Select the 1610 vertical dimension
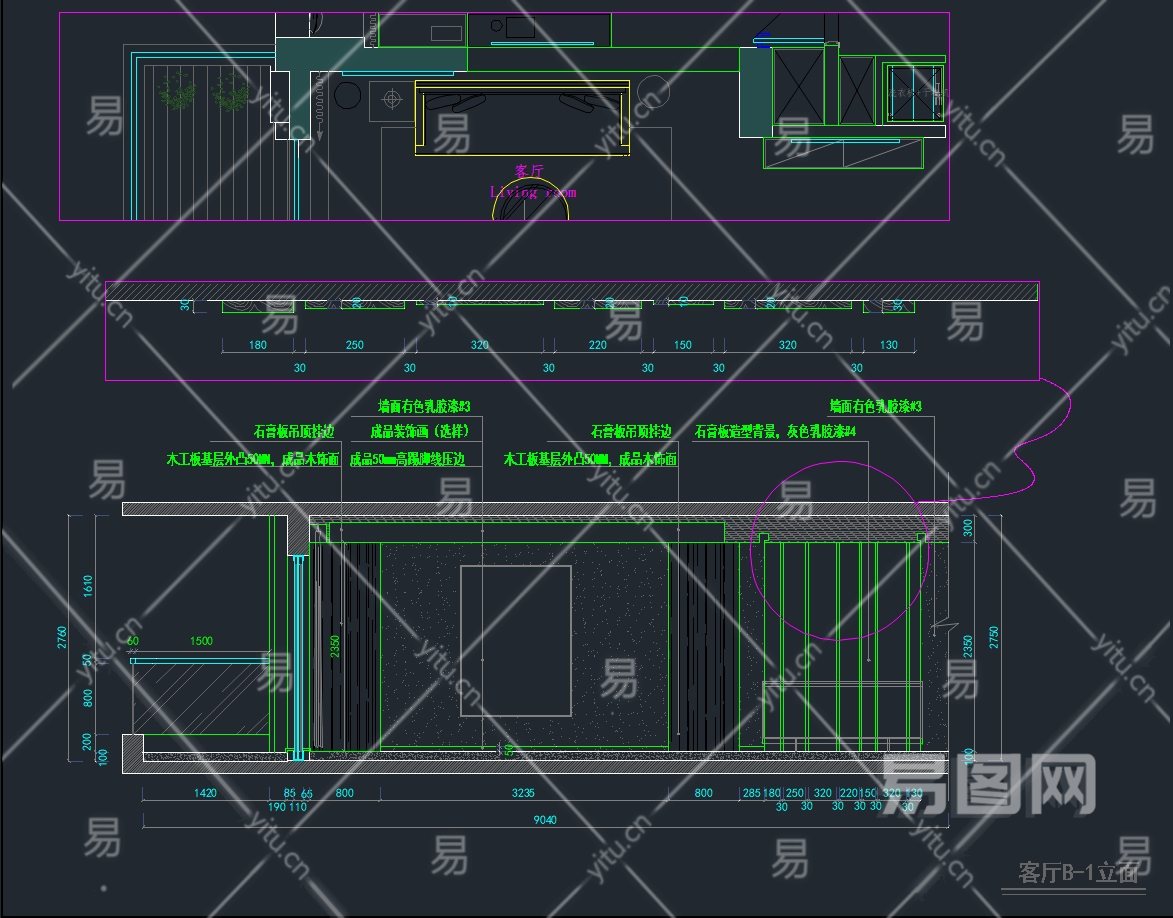Viewport: 1173px width, 918px height. 88,586
